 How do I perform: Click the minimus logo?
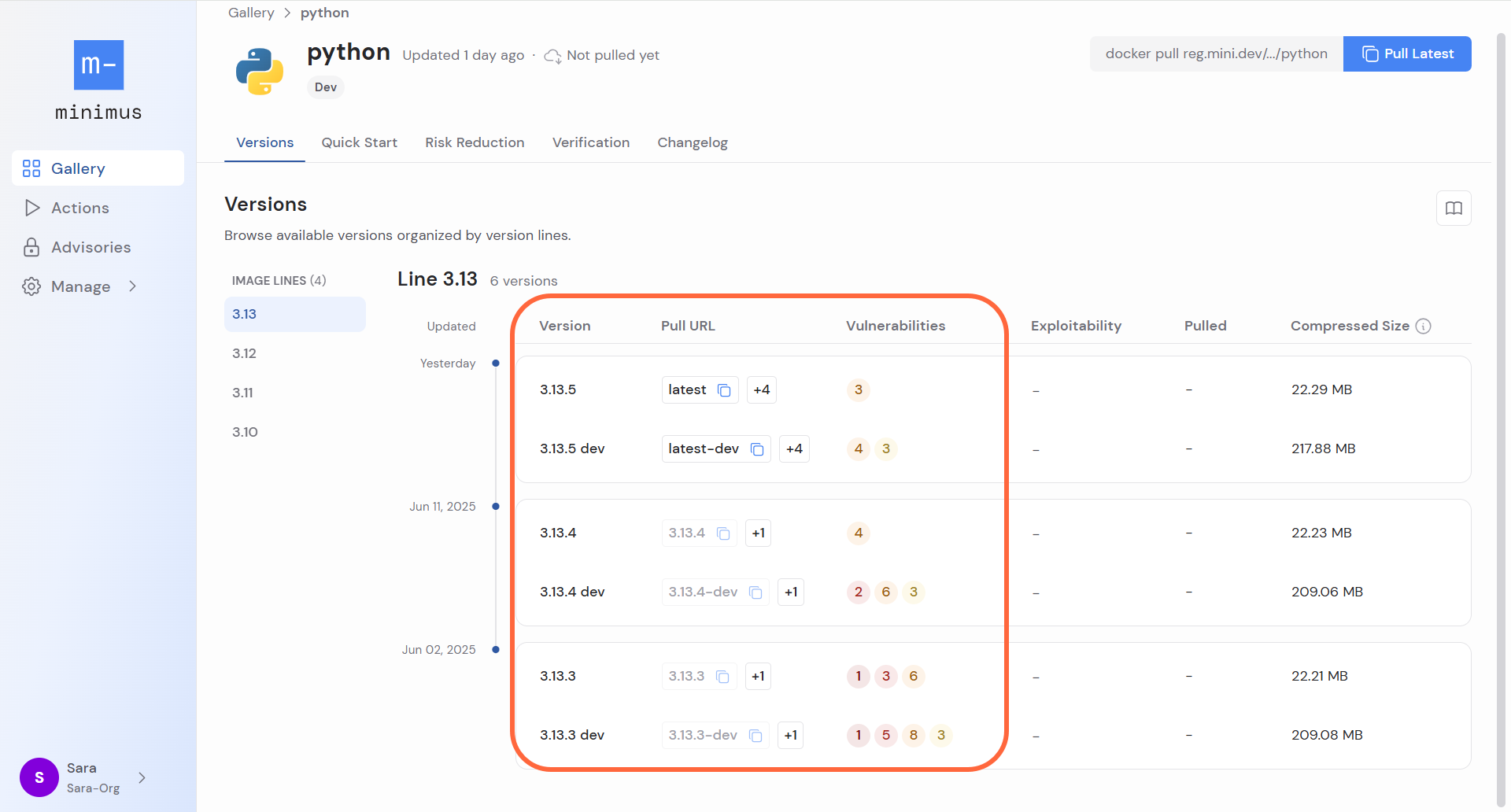(x=98, y=65)
